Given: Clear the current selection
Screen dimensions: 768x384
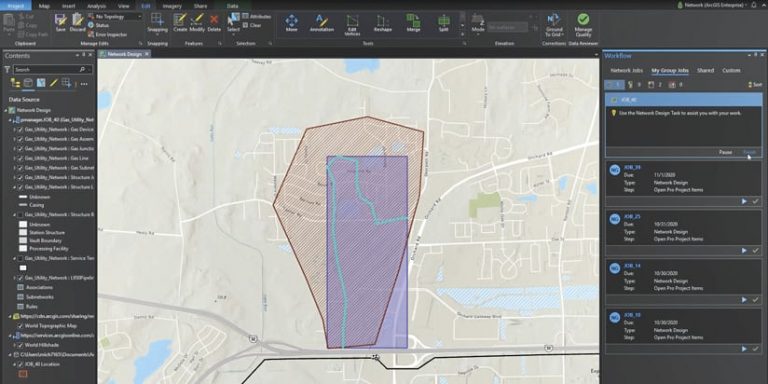Looking at the screenshot, I should tap(252, 25).
